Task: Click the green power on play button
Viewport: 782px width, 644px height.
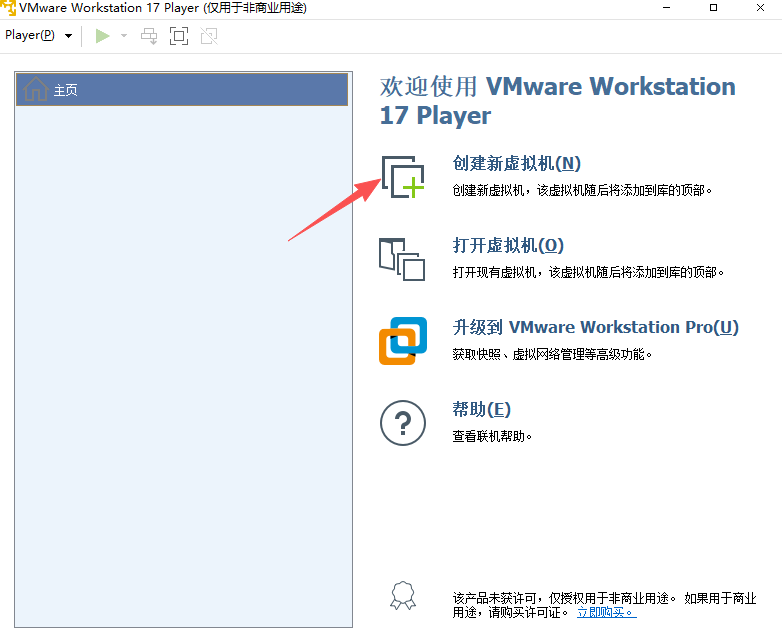Action: 102,36
